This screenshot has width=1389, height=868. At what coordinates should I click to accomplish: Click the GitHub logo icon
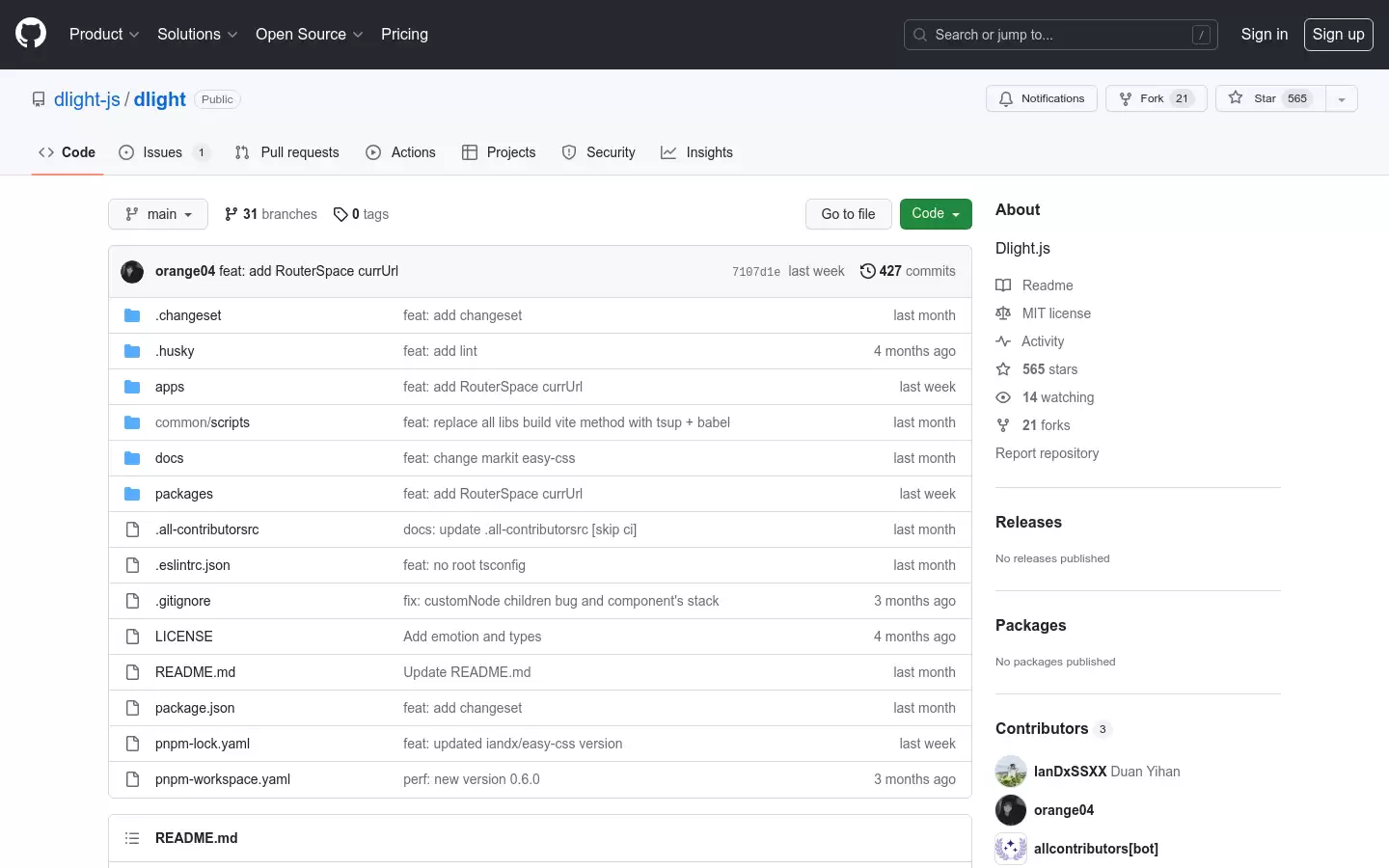pyautogui.click(x=31, y=34)
